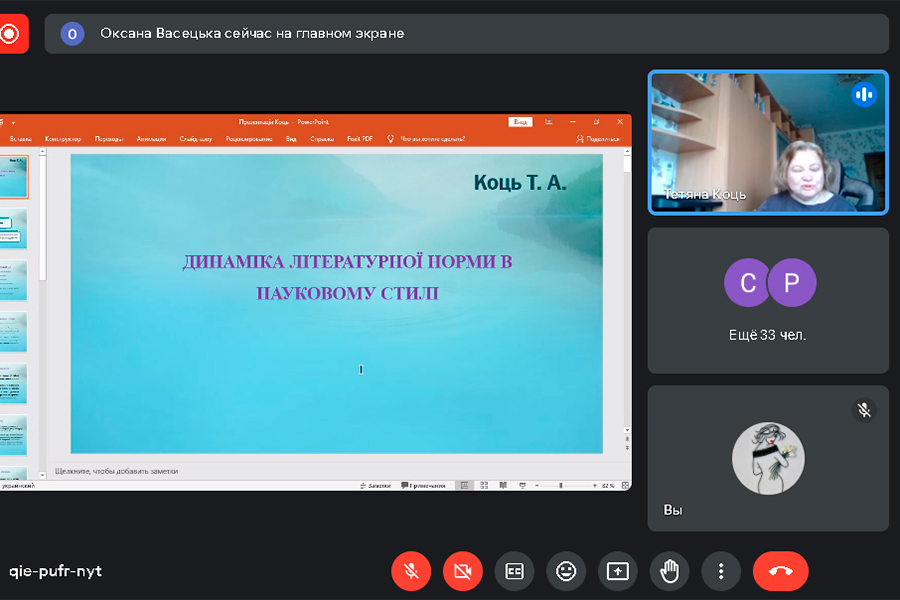Click the slide sorter view icon

484,485
